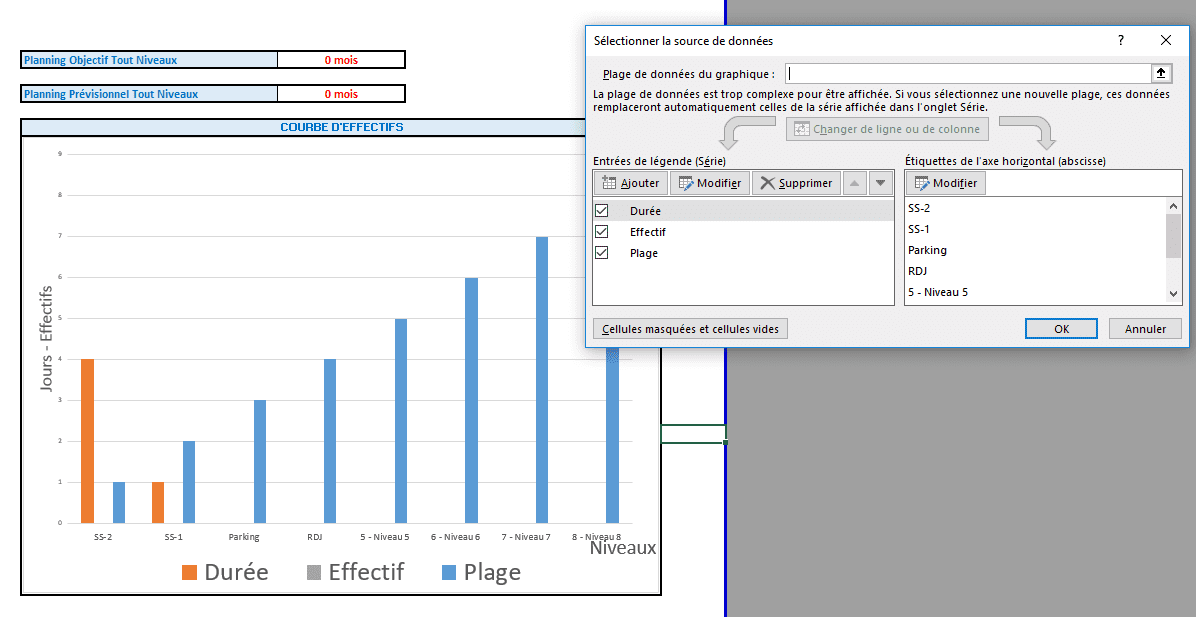Move series up with the up arrow
Image resolution: width=1196 pixels, height=617 pixels.
[x=854, y=183]
